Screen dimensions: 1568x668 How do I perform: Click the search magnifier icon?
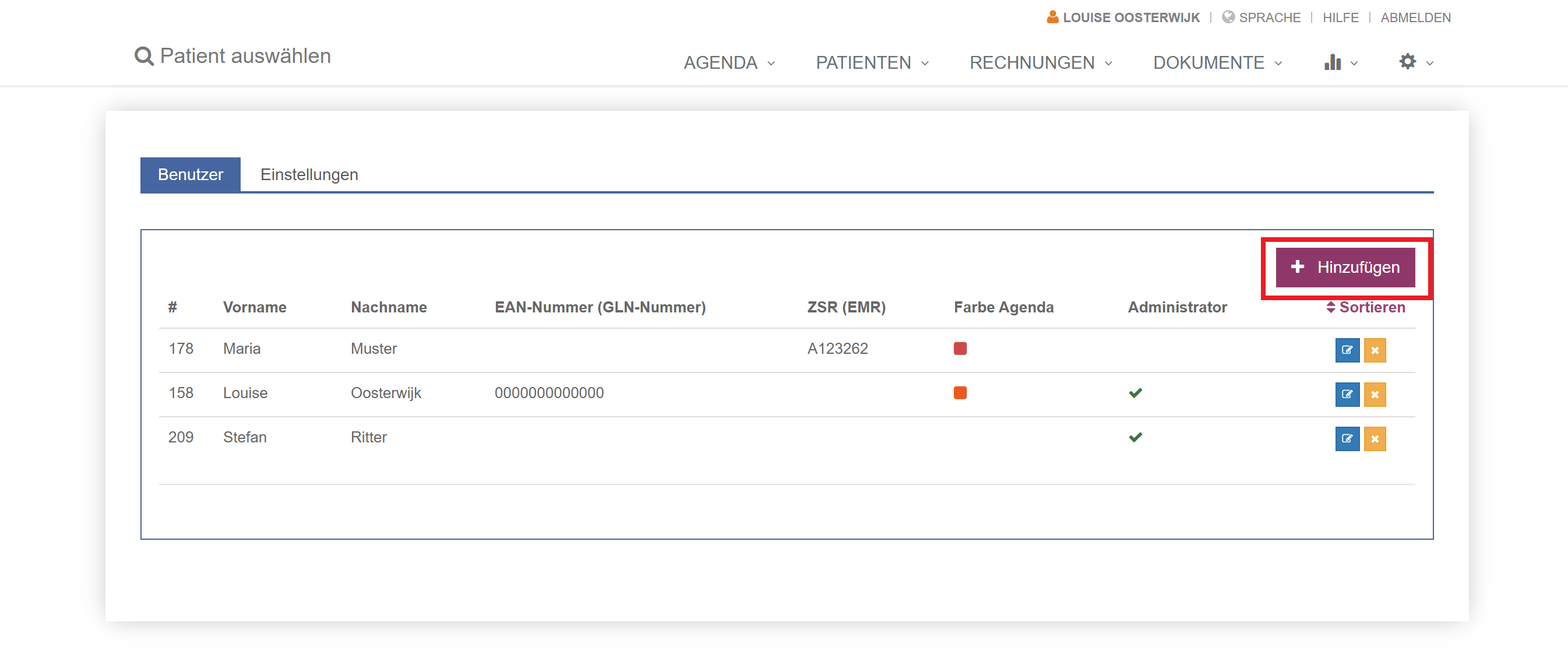click(144, 57)
